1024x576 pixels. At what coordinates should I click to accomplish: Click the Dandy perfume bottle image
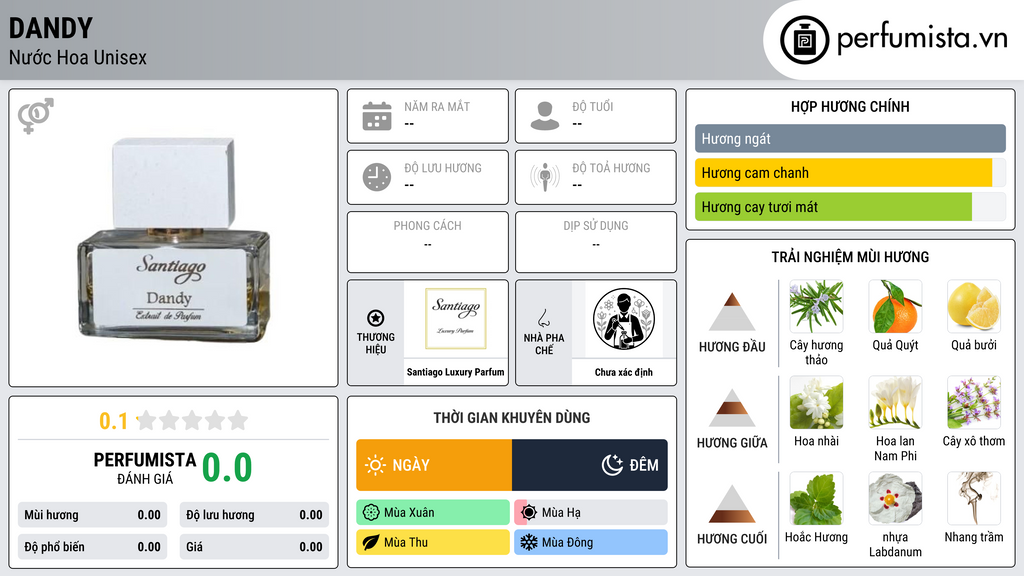pos(173,240)
